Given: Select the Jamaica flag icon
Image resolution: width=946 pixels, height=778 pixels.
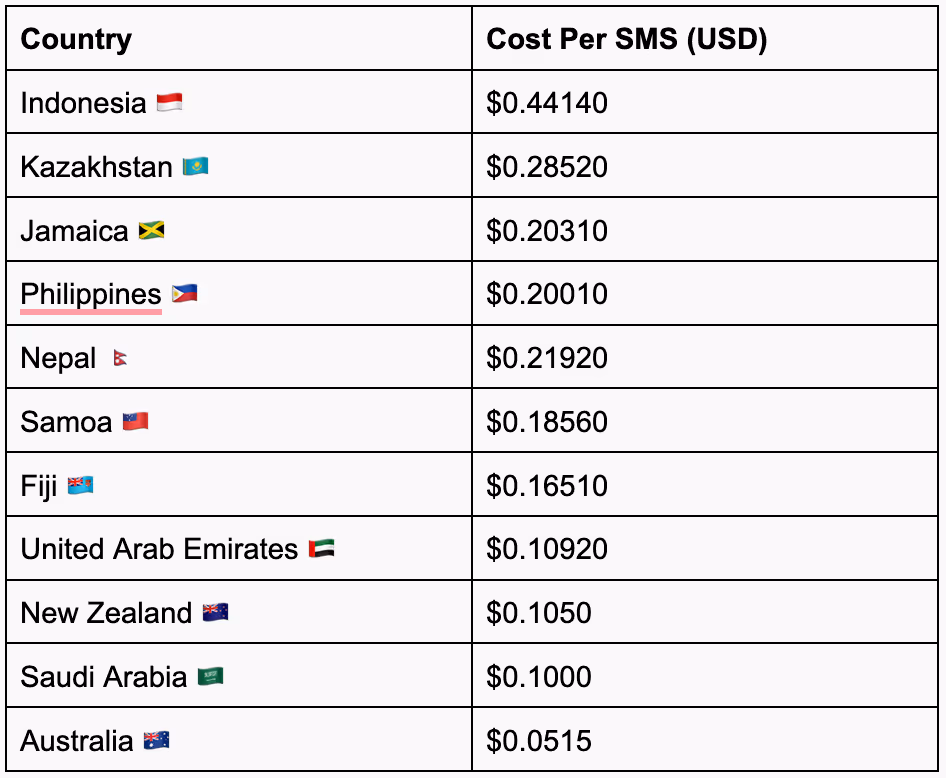Looking at the screenshot, I should pyautogui.click(x=151, y=230).
